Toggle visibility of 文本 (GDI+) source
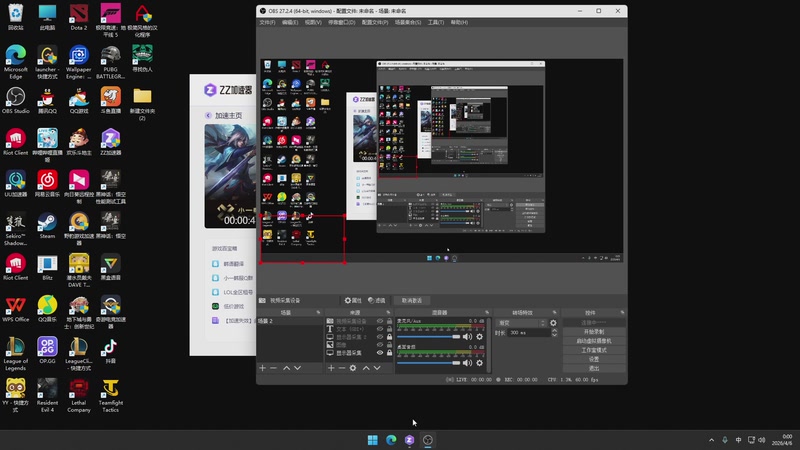This screenshot has width=800, height=450. coord(380,329)
